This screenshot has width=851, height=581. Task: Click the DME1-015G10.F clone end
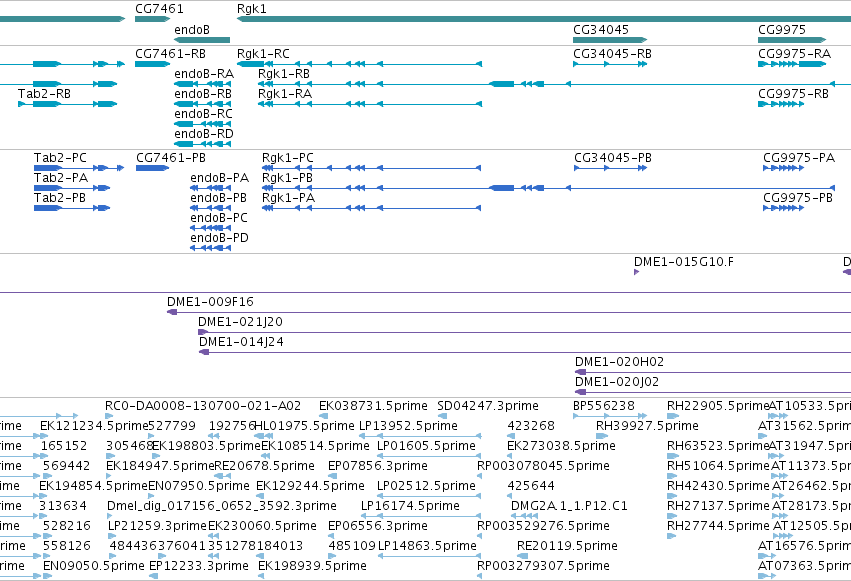point(637,272)
